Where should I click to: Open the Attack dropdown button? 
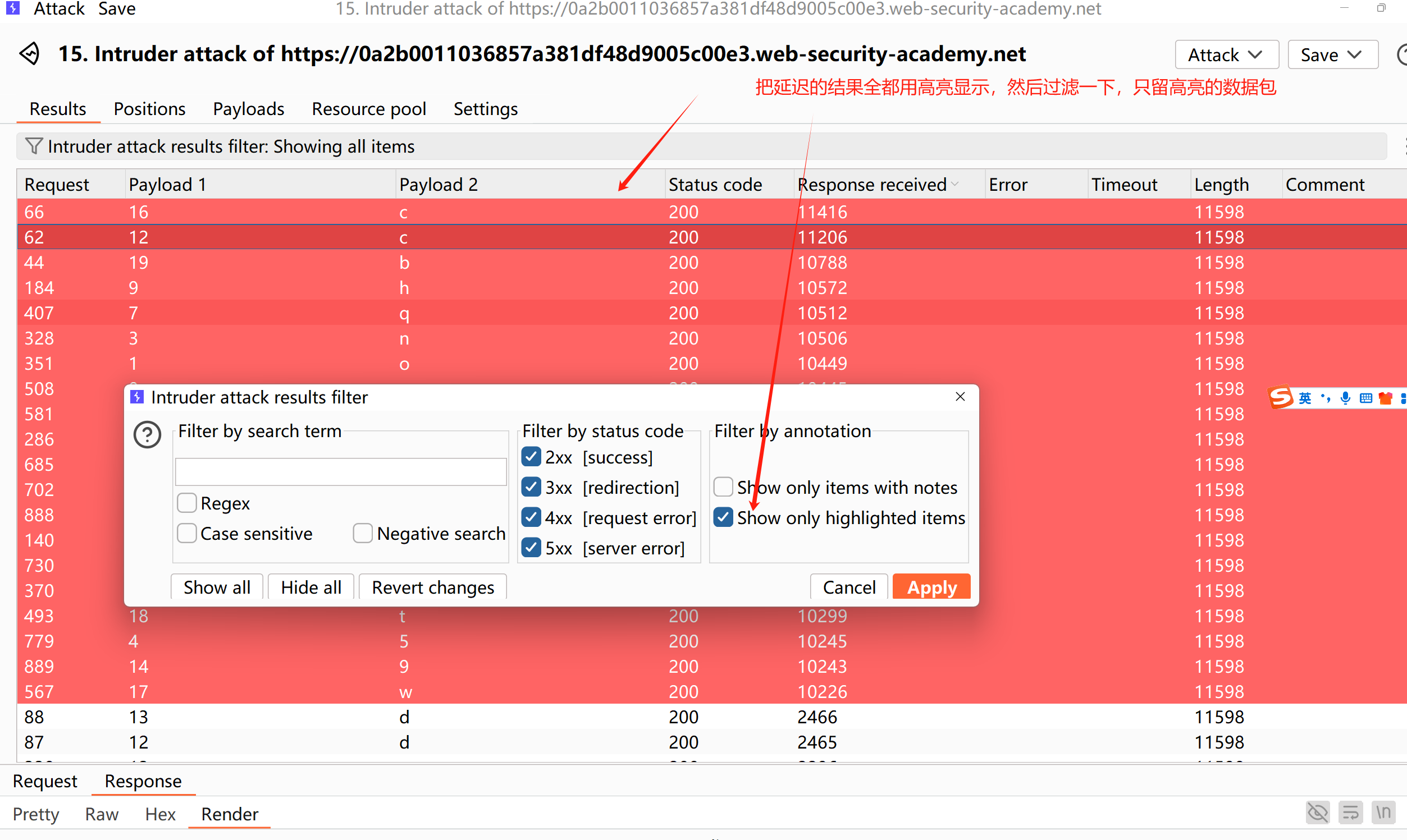click(x=1226, y=55)
